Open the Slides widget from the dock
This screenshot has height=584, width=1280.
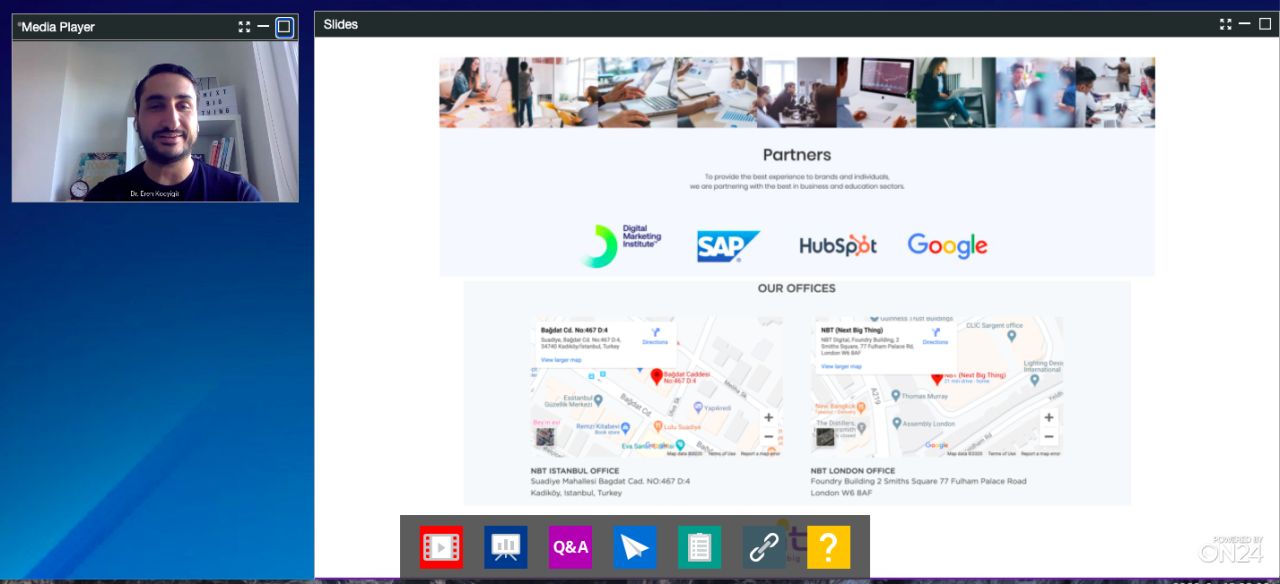point(506,547)
